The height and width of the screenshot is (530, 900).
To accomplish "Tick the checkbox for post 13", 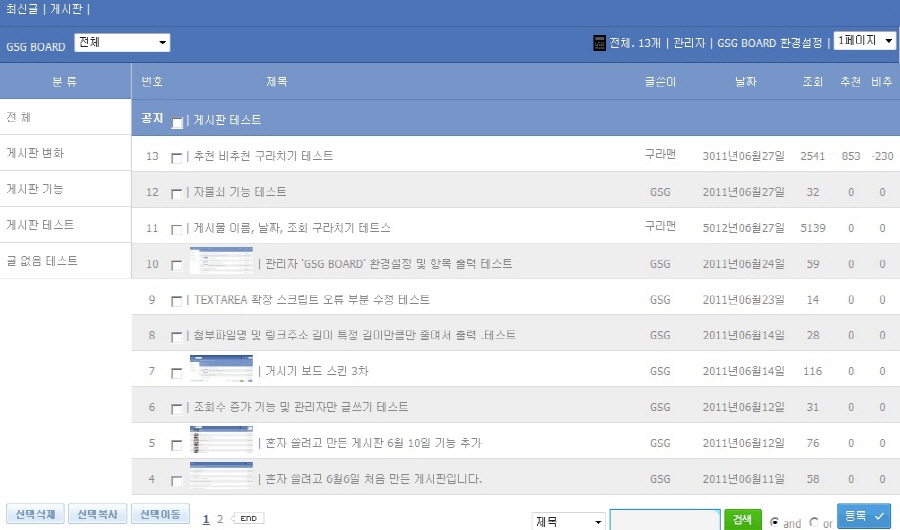I will (x=177, y=158).
